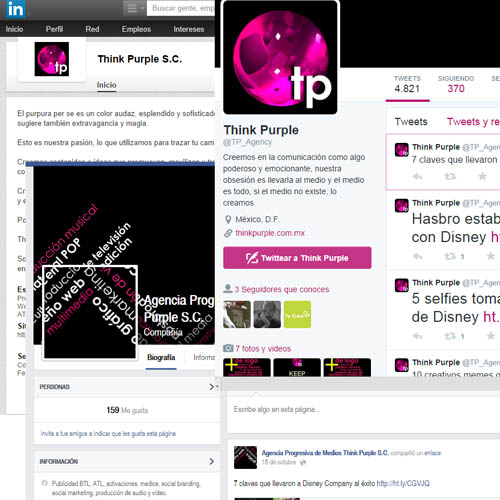Screen dimensions: 500x500
Task: Switch to 'Tweets y respuestas' tab
Action: click(473, 122)
